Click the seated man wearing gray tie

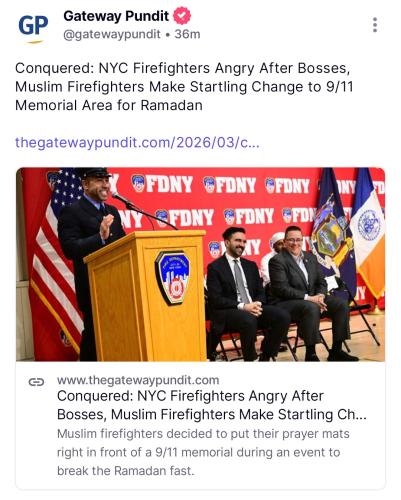pyautogui.click(x=243, y=293)
